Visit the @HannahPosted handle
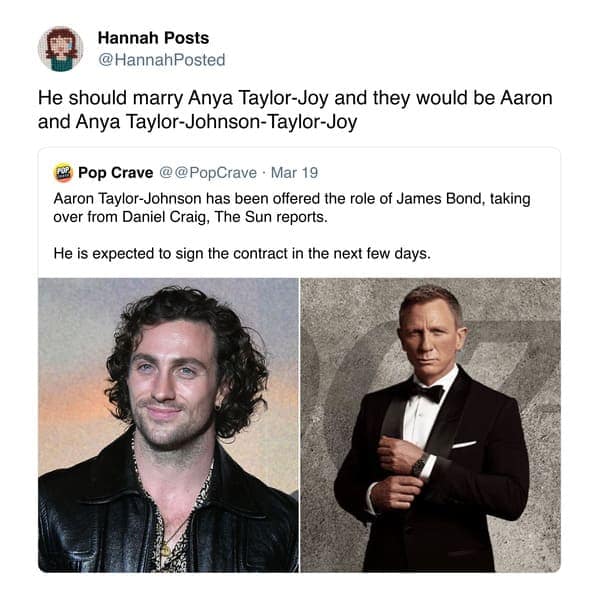The width and height of the screenshot is (599, 599). [x=162, y=60]
